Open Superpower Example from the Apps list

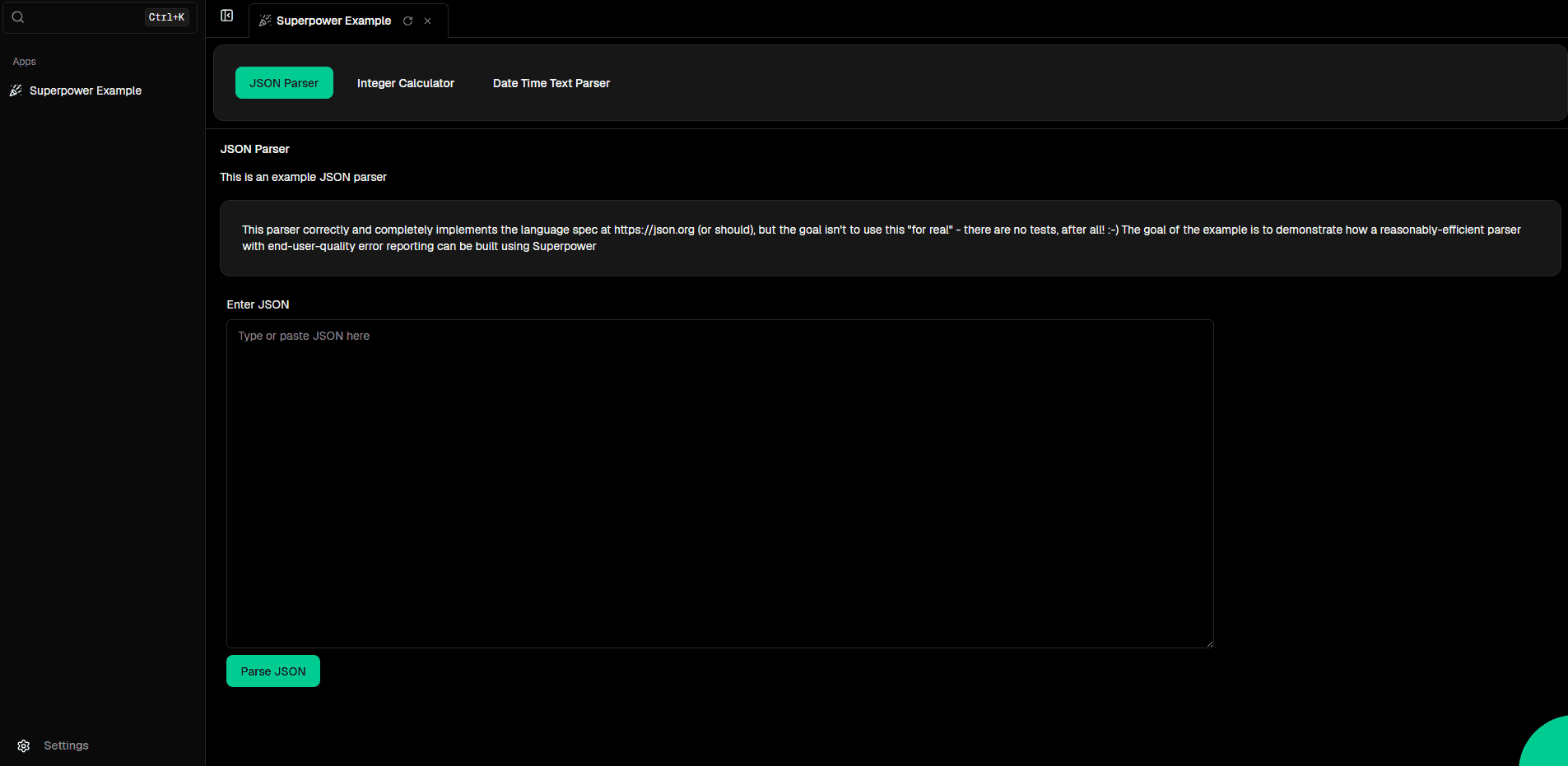(85, 91)
